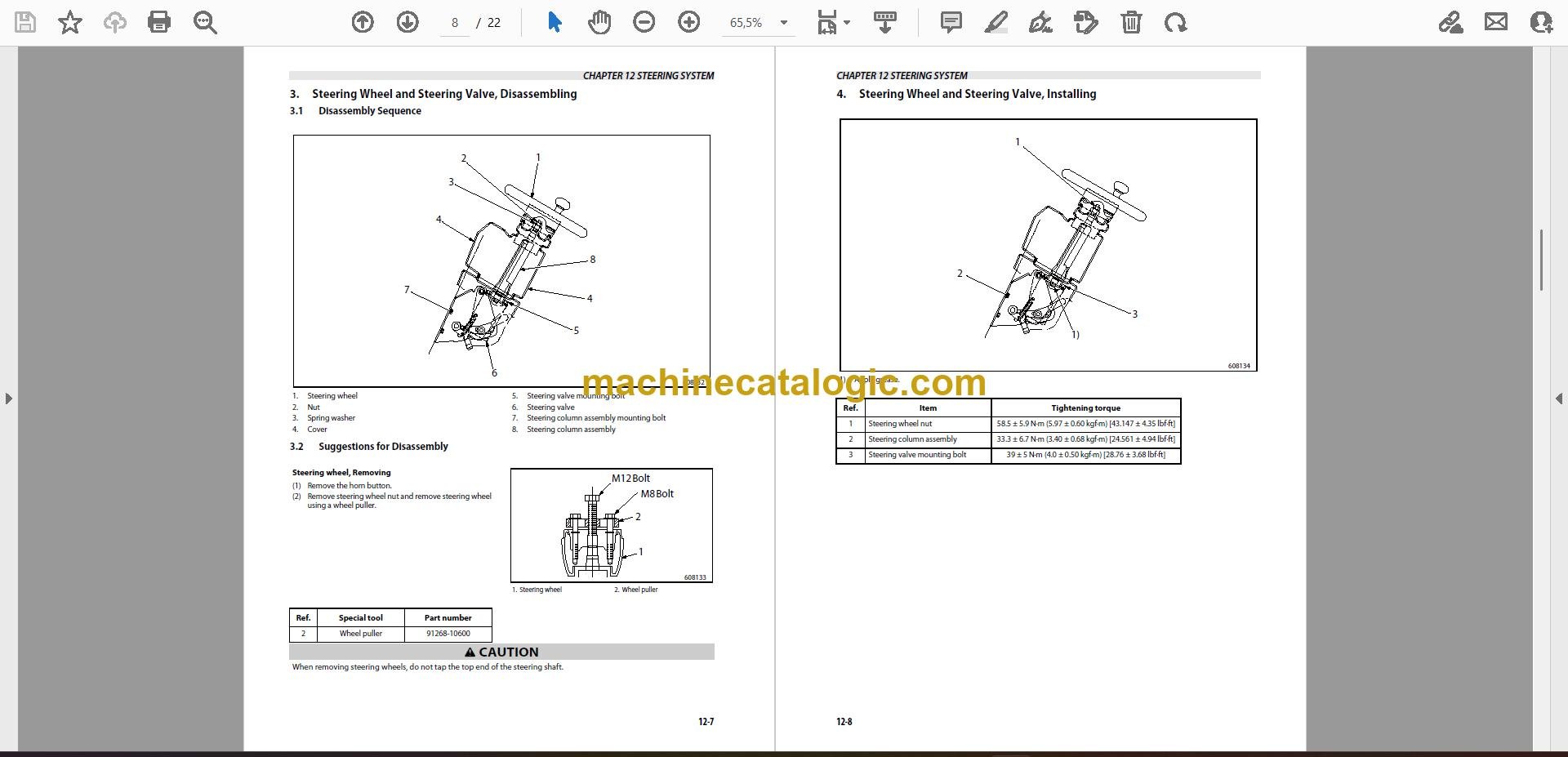Go to the previous page

[363, 22]
